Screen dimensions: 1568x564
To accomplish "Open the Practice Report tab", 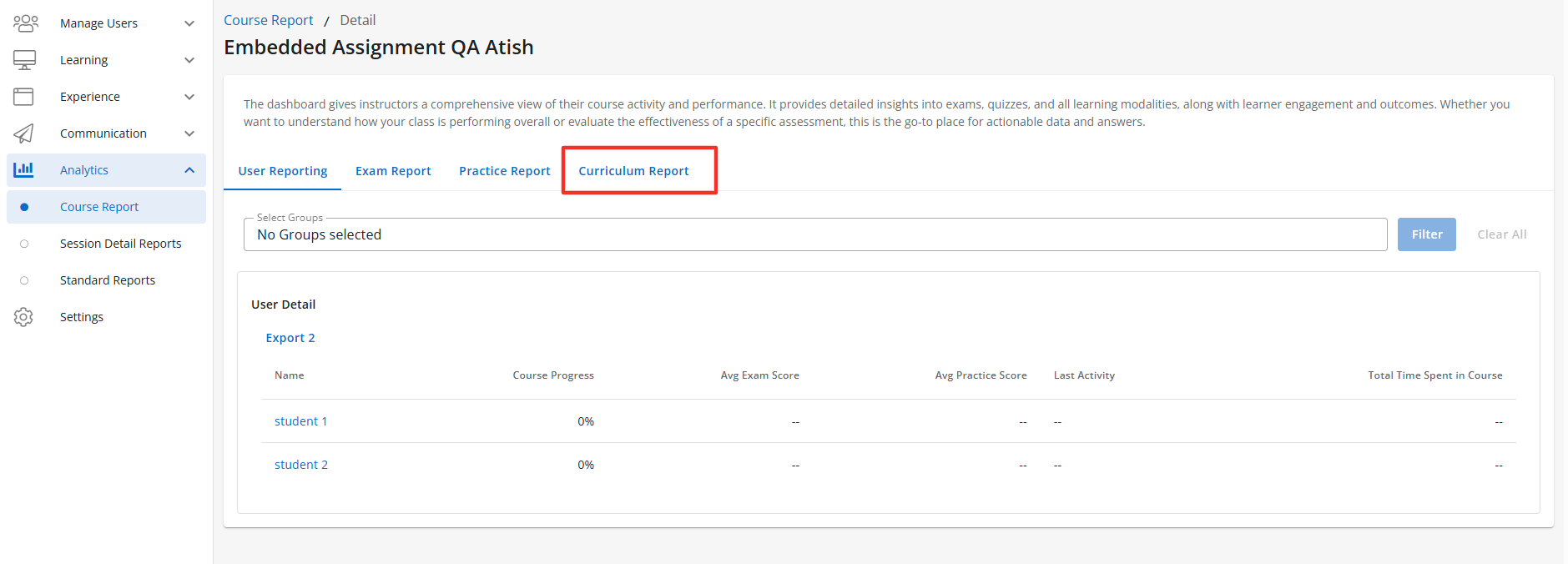I will (504, 171).
